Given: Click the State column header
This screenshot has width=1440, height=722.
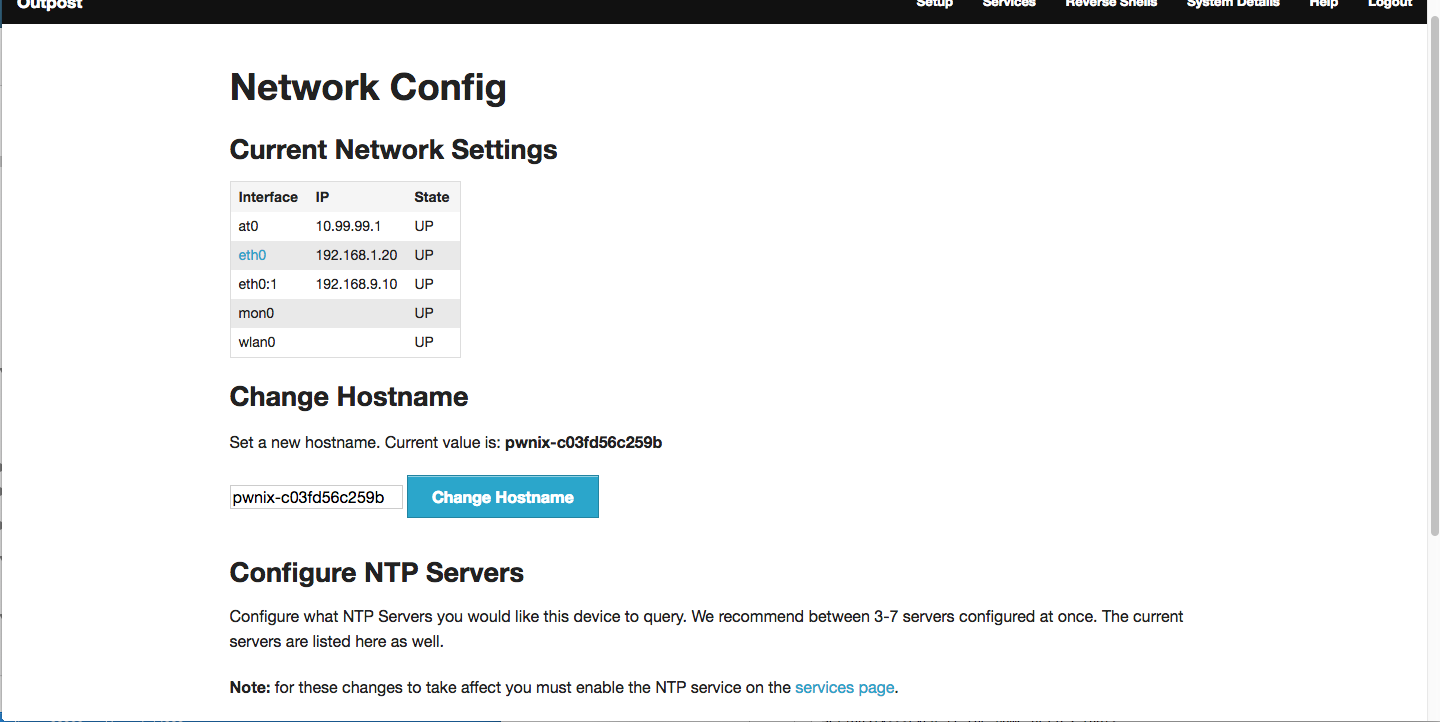Looking at the screenshot, I should tap(431, 197).
